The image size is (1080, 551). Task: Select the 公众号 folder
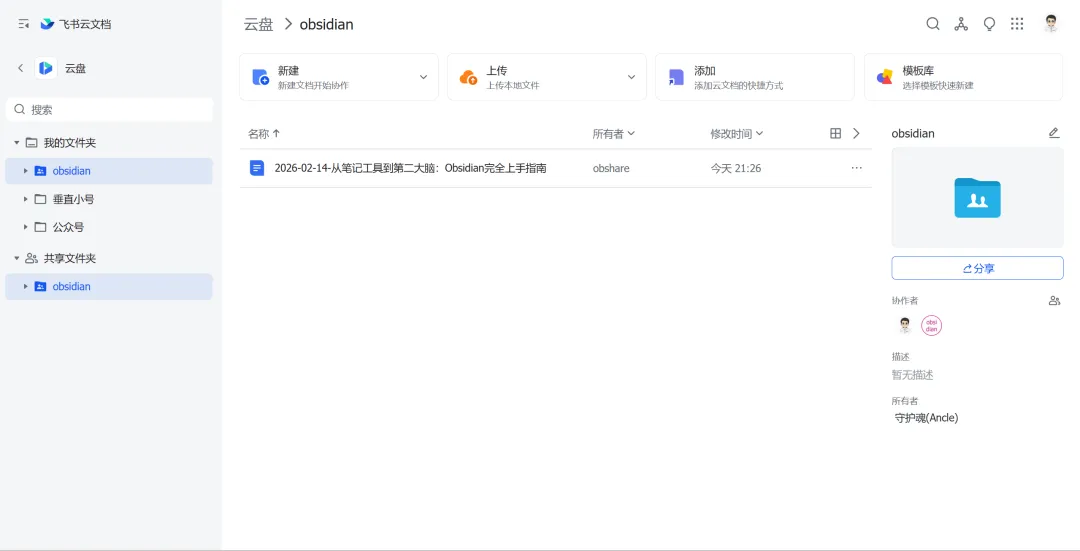(110, 227)
